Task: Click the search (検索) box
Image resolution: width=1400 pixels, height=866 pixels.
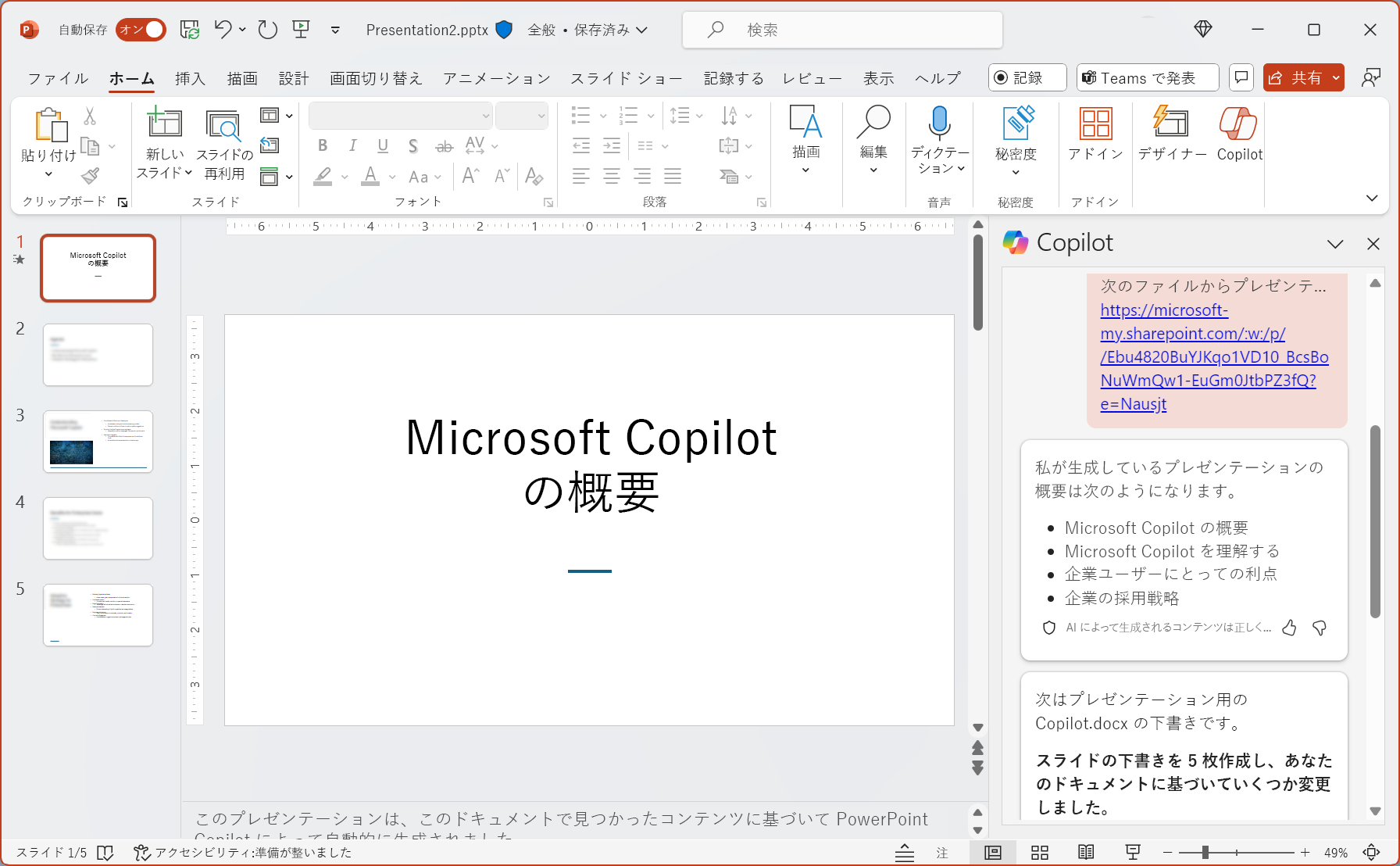Action: tap(842, 30)
